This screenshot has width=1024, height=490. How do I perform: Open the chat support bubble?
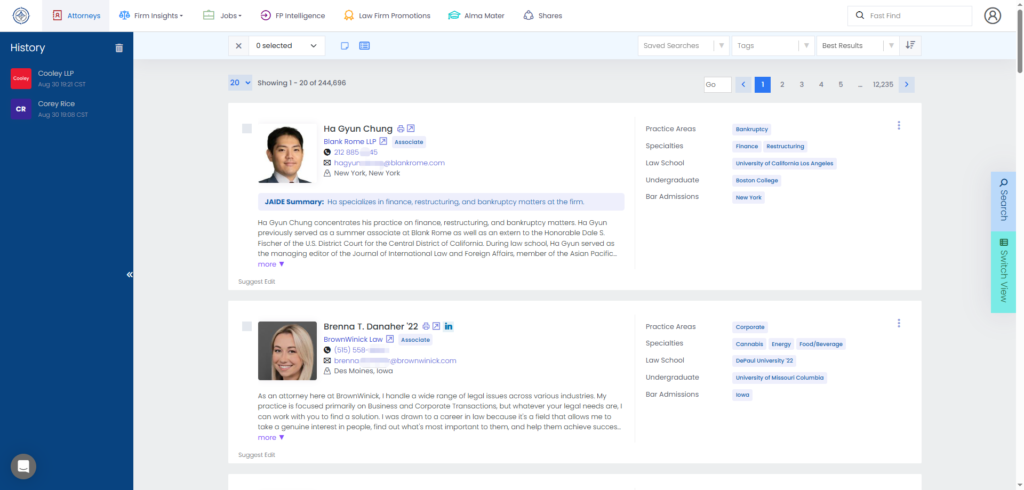click(24, 466)
